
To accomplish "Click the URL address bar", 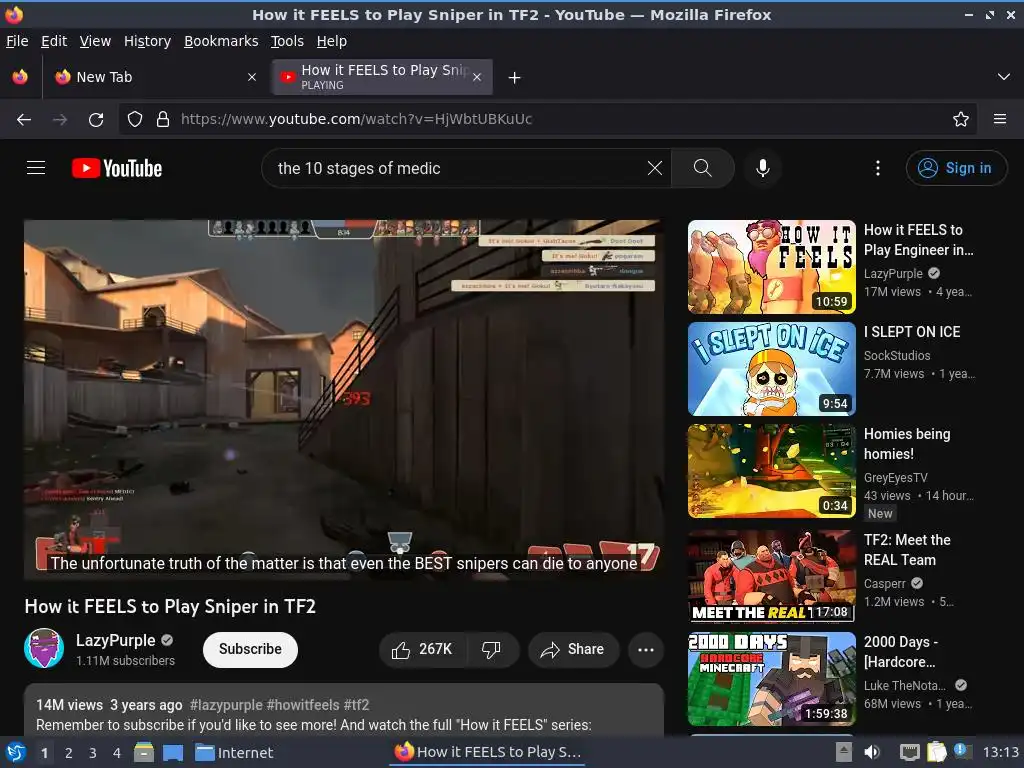I will pos(547,119).
